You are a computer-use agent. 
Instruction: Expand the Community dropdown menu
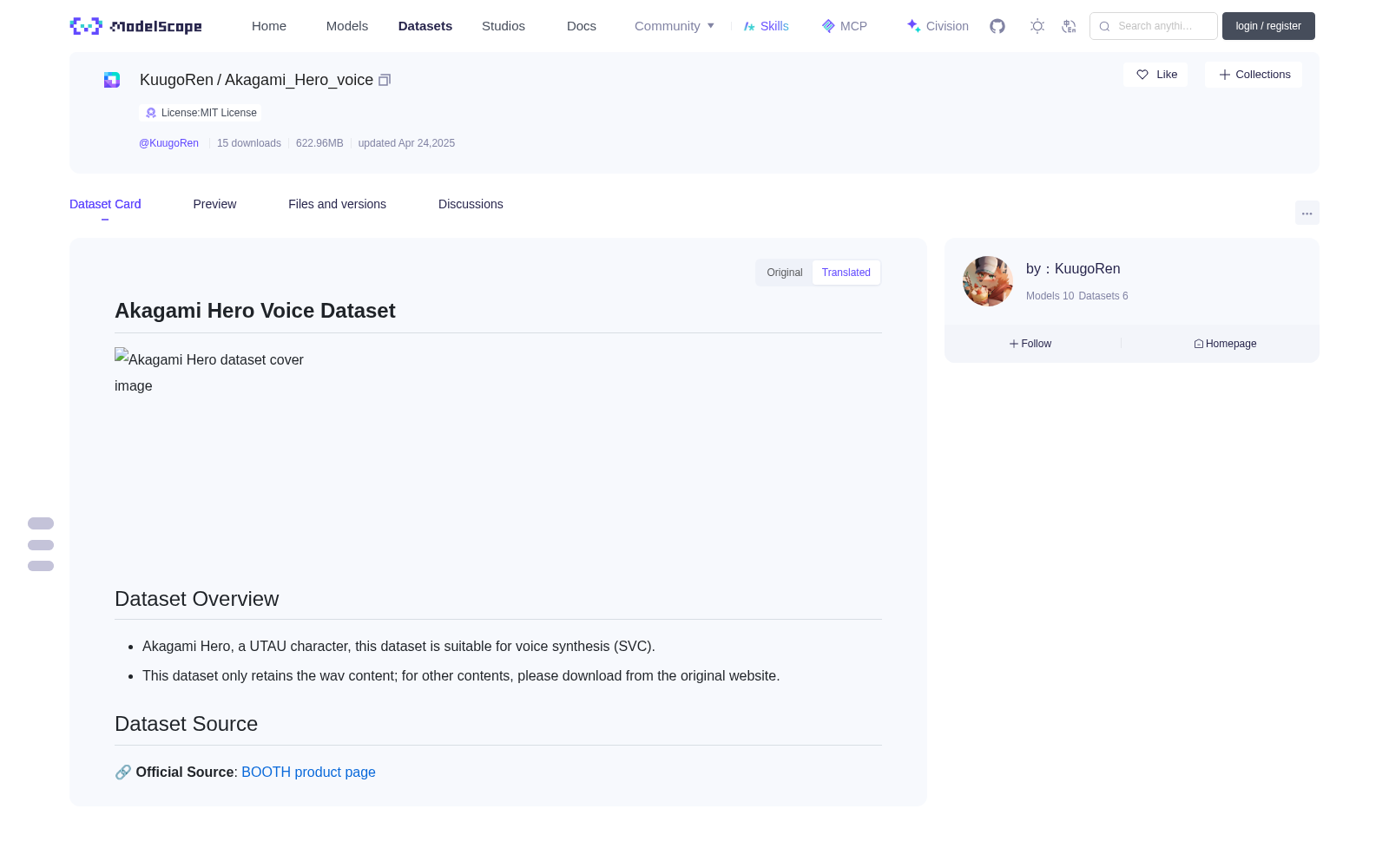675,26
